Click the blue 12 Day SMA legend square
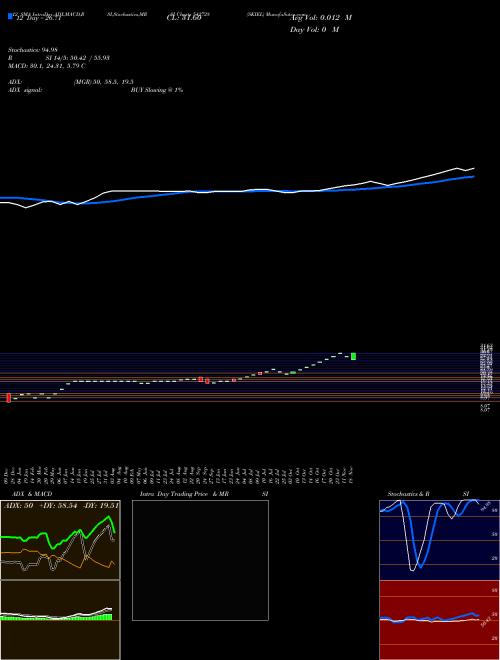The width and height of the screenshot is (500, 660). [x=10, y=16]
